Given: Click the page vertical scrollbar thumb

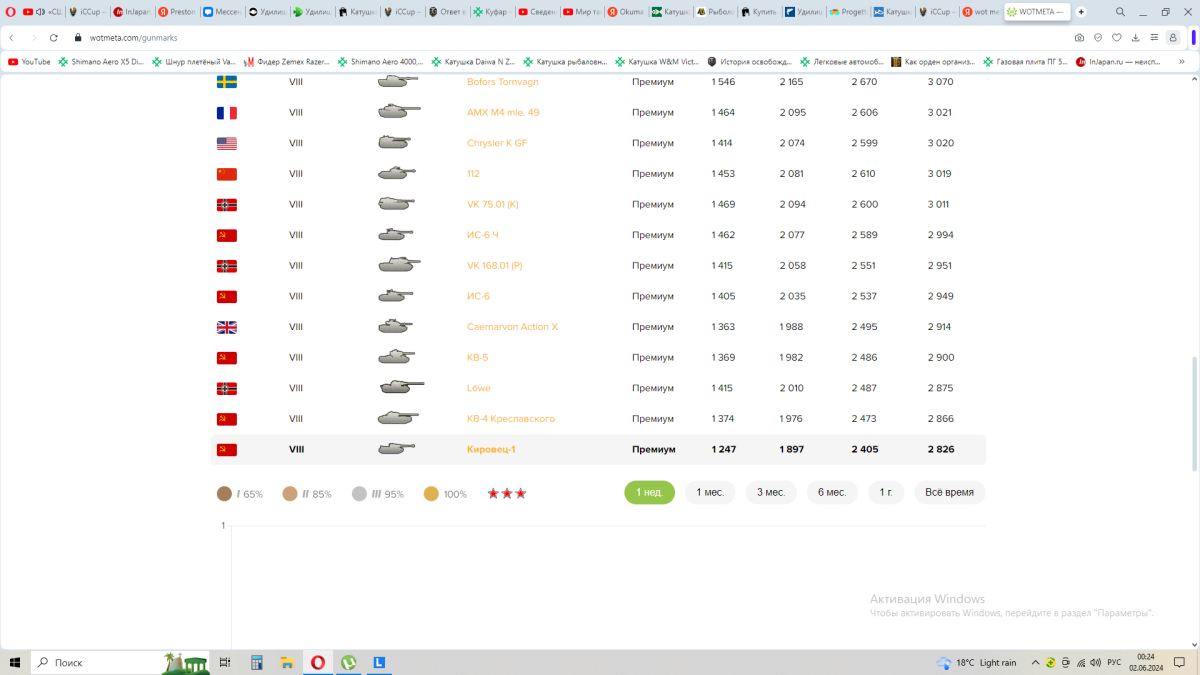Looking at the screenshot, I should [x=1194, y=413].
